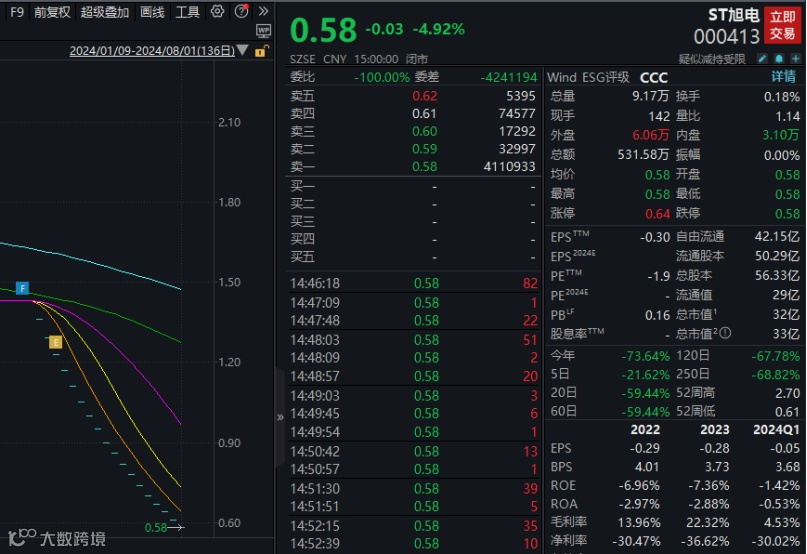The width and height of the screenshot is (807, 554).
Task: Click the 毛利率 2023 value 22.32%
Action: [x=708, y=523]
